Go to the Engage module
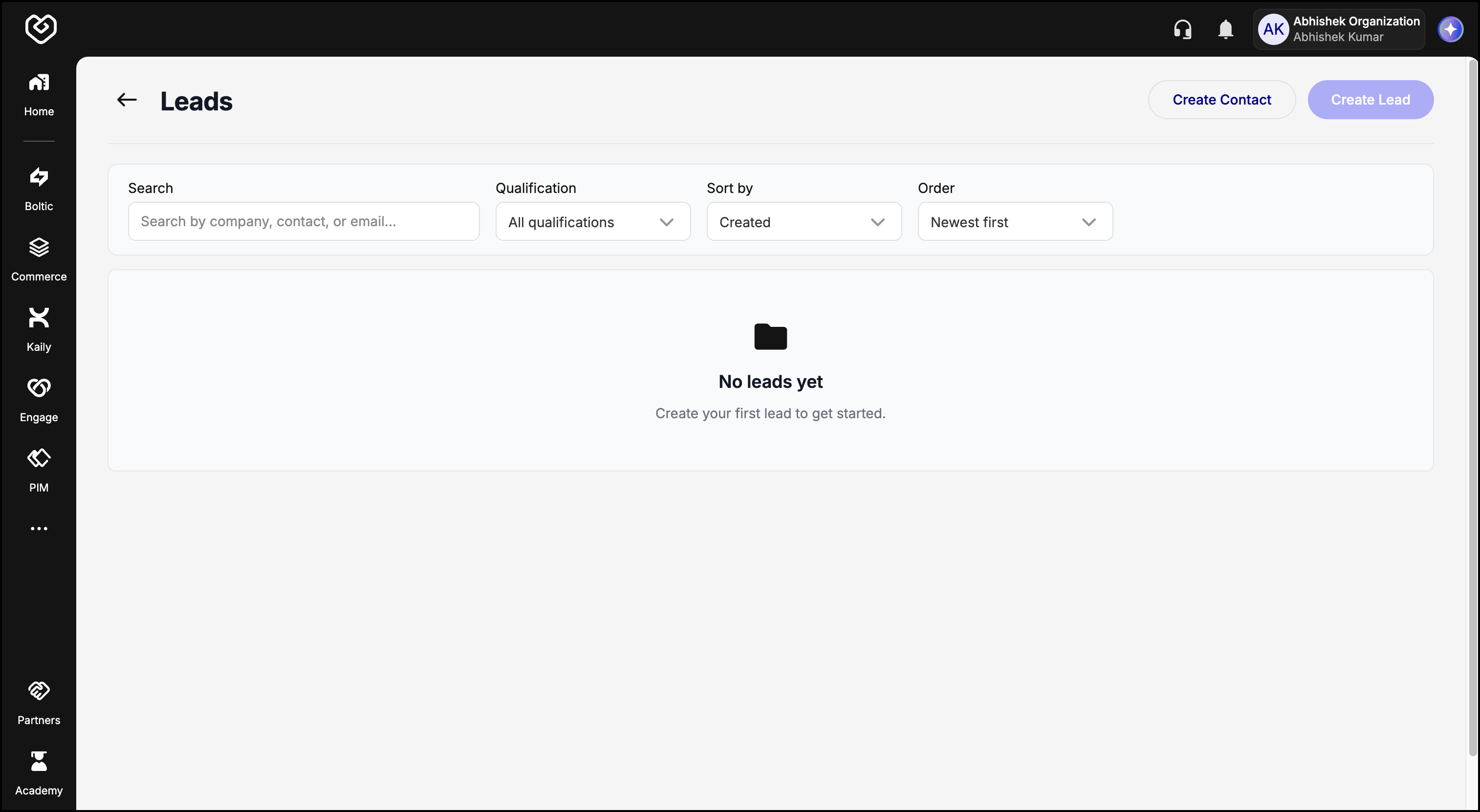The height and width of the screenshot is (812, 1480). coord(39,401)
